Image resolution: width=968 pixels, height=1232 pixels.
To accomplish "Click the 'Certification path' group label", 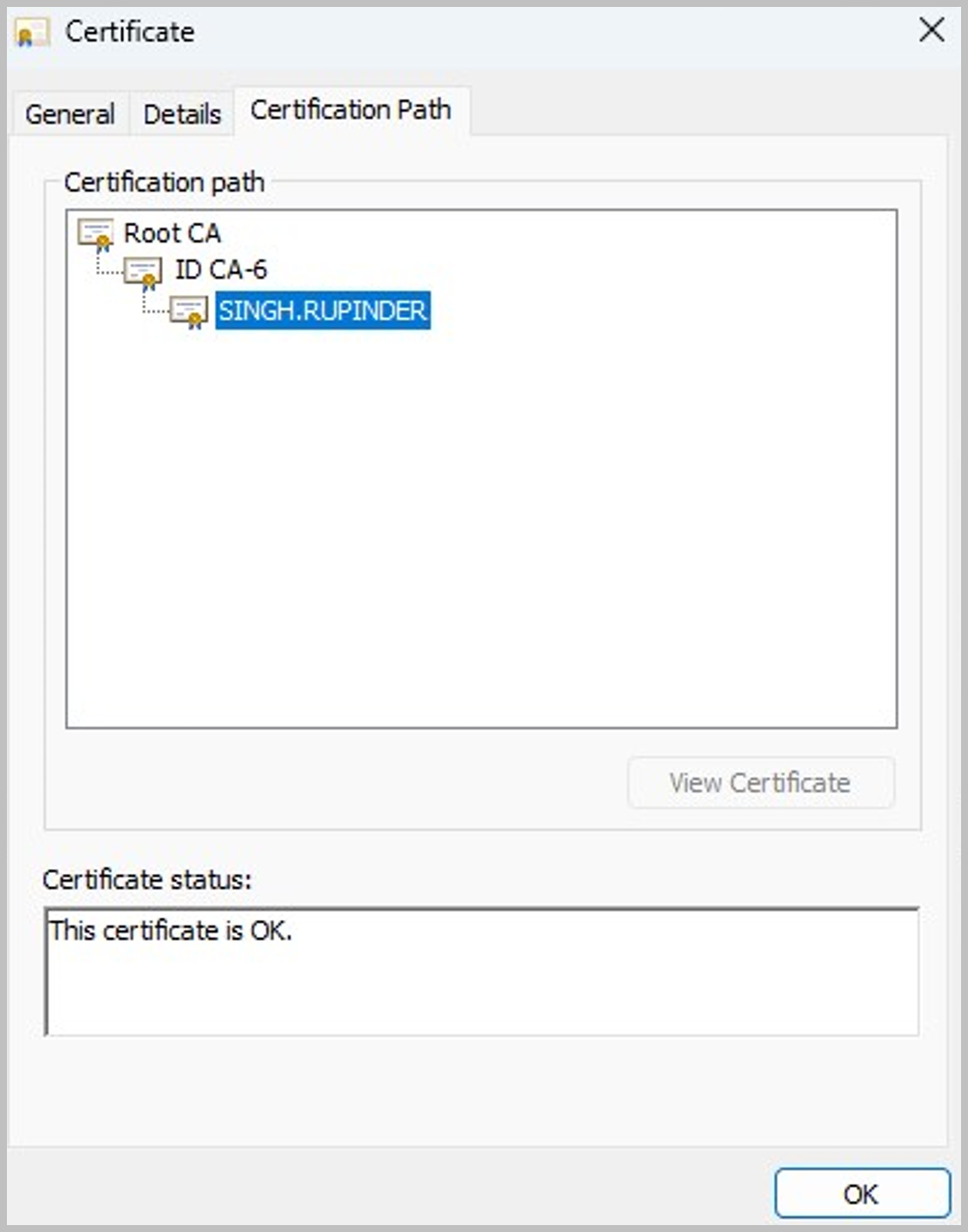I will point(165,183).
